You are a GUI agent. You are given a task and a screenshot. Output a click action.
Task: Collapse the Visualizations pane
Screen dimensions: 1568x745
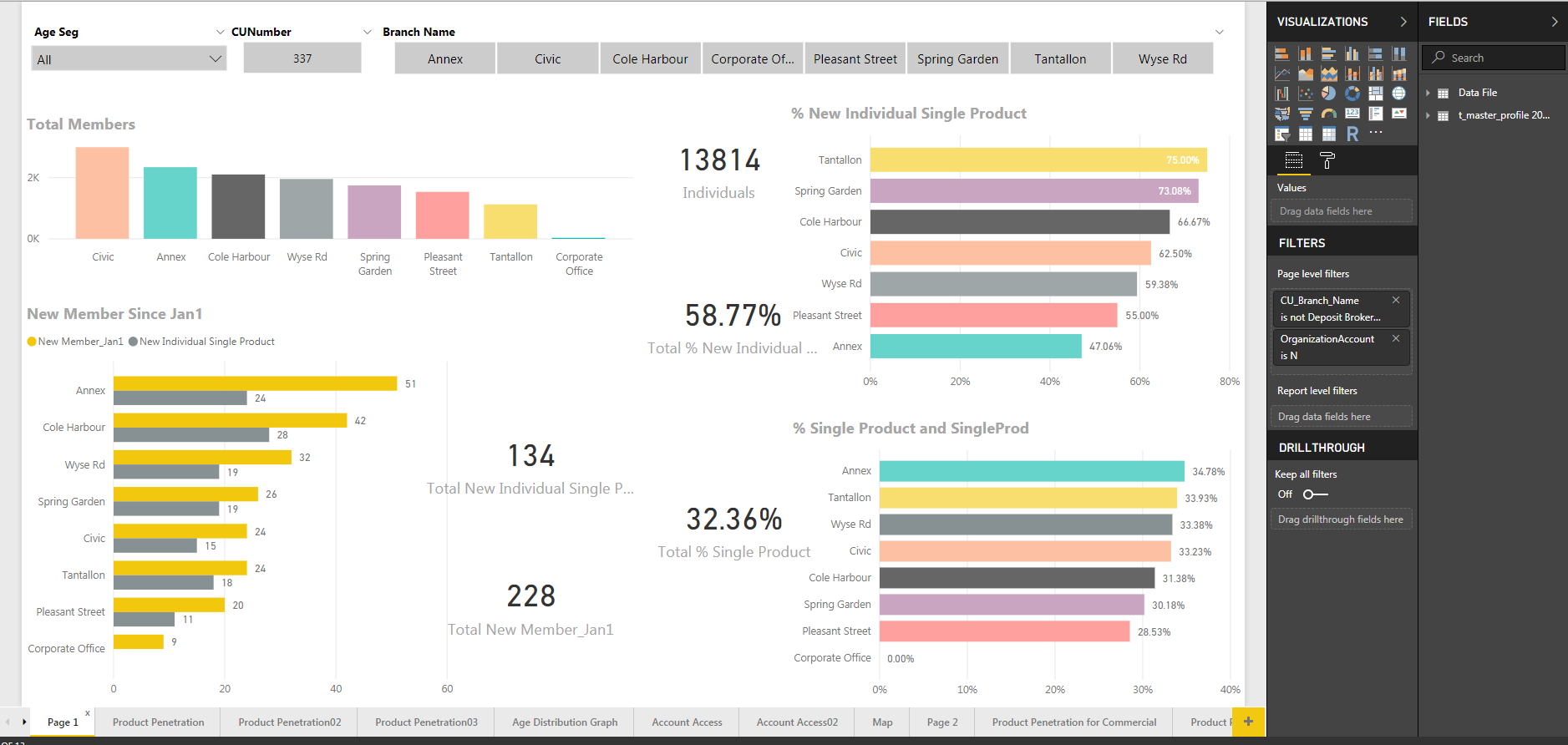[x=1403, y=22]
